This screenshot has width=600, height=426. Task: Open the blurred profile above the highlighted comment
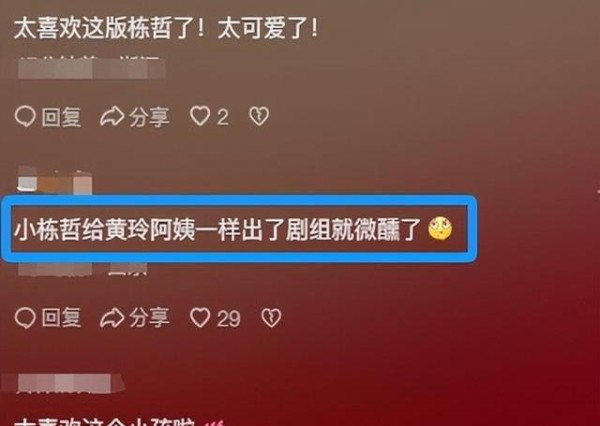tap(54, 180)
